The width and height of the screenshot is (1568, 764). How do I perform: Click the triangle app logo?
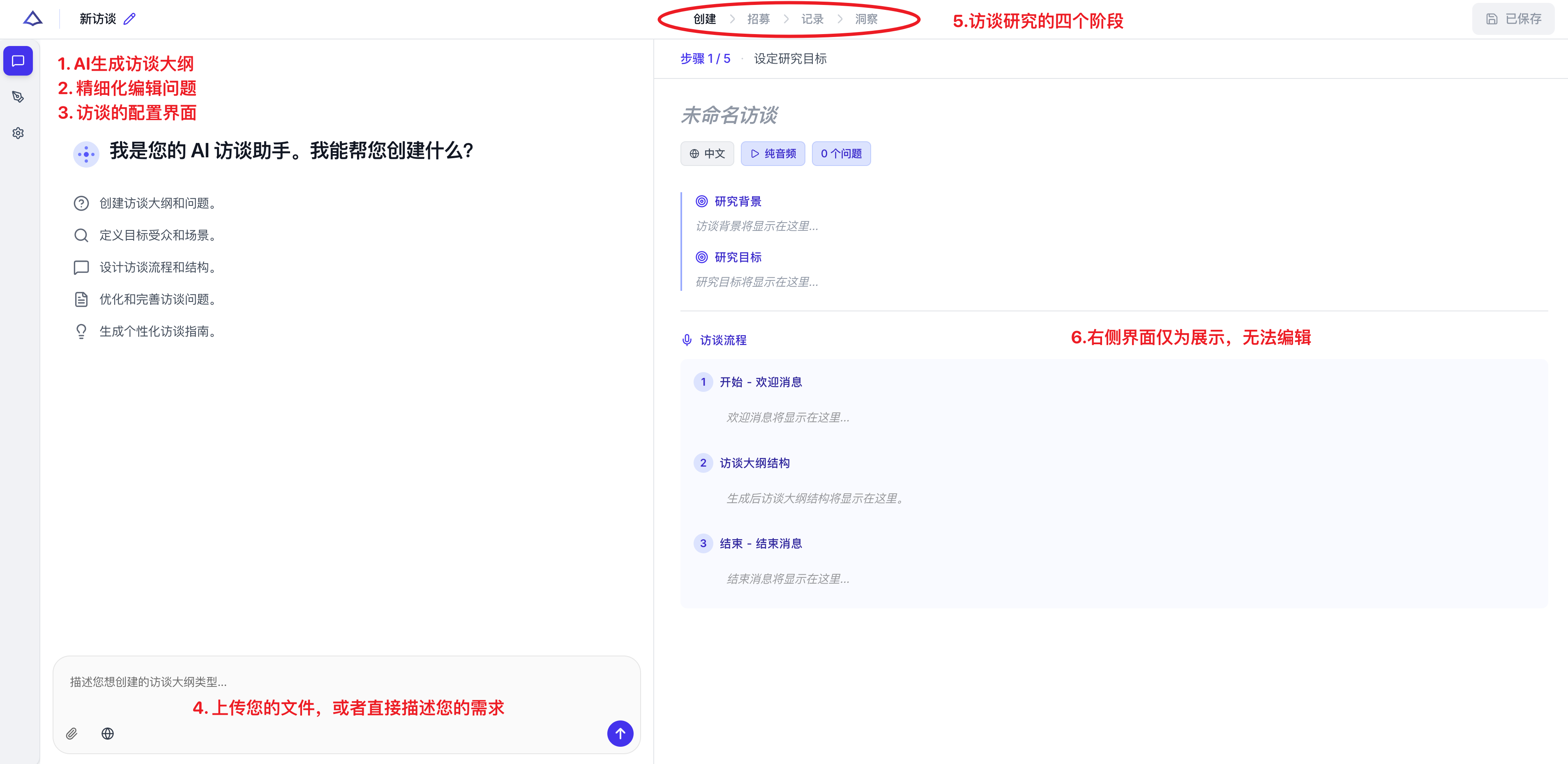pyautogui.click(x=33, y=19)
